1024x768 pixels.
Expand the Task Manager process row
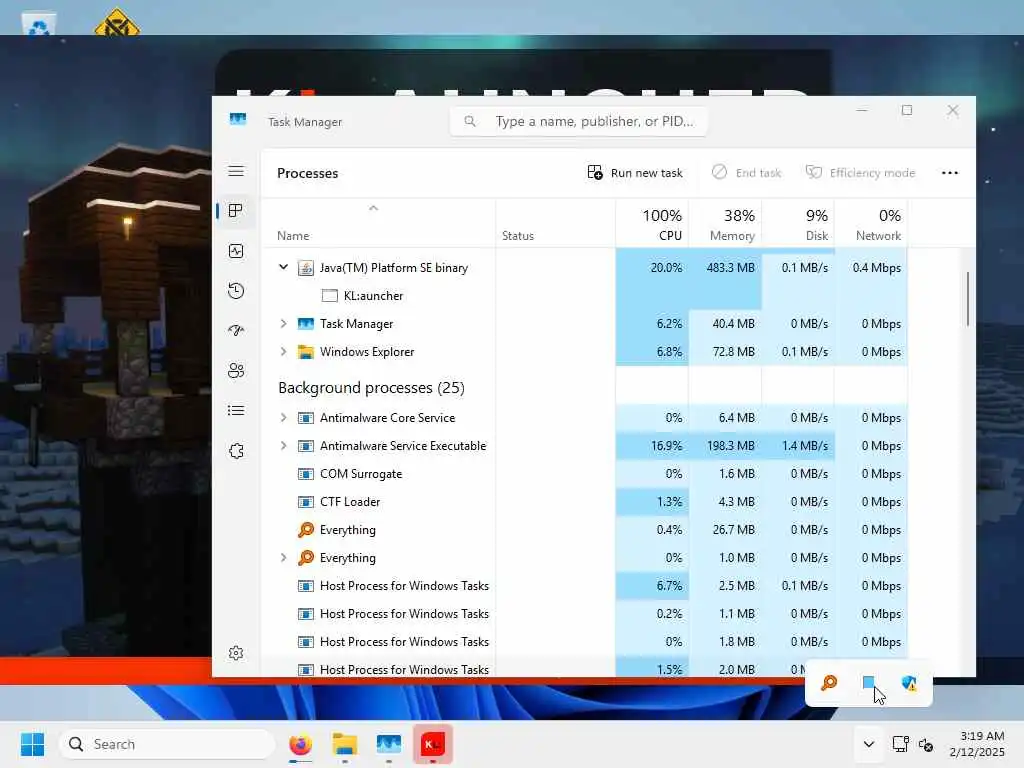pyautogui.click(x=283, y=324)
